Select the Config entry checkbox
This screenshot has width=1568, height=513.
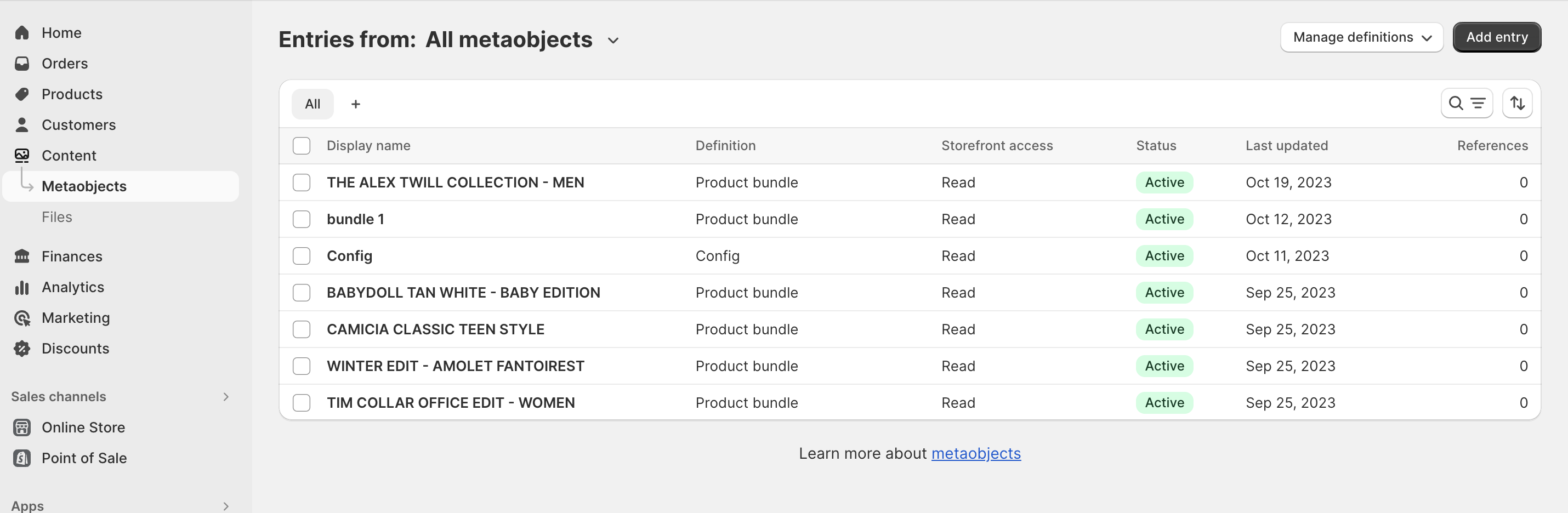(302, 255)
